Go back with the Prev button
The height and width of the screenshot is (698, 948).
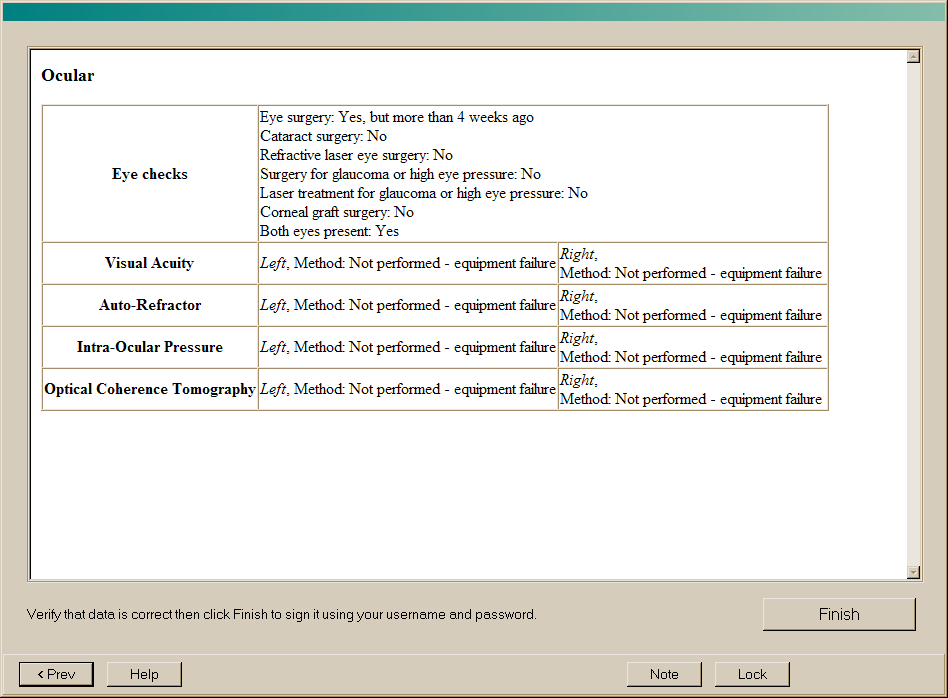56,674
